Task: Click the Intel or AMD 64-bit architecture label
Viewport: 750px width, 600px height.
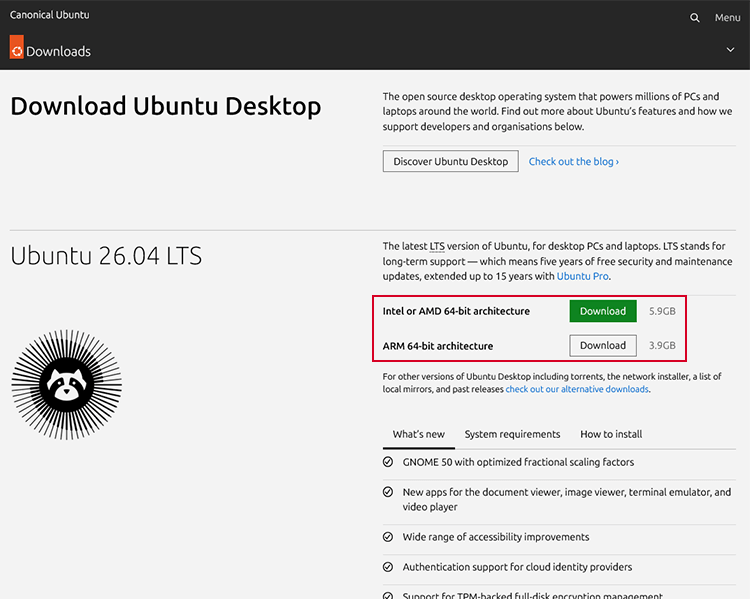Action: pos(456,311)
